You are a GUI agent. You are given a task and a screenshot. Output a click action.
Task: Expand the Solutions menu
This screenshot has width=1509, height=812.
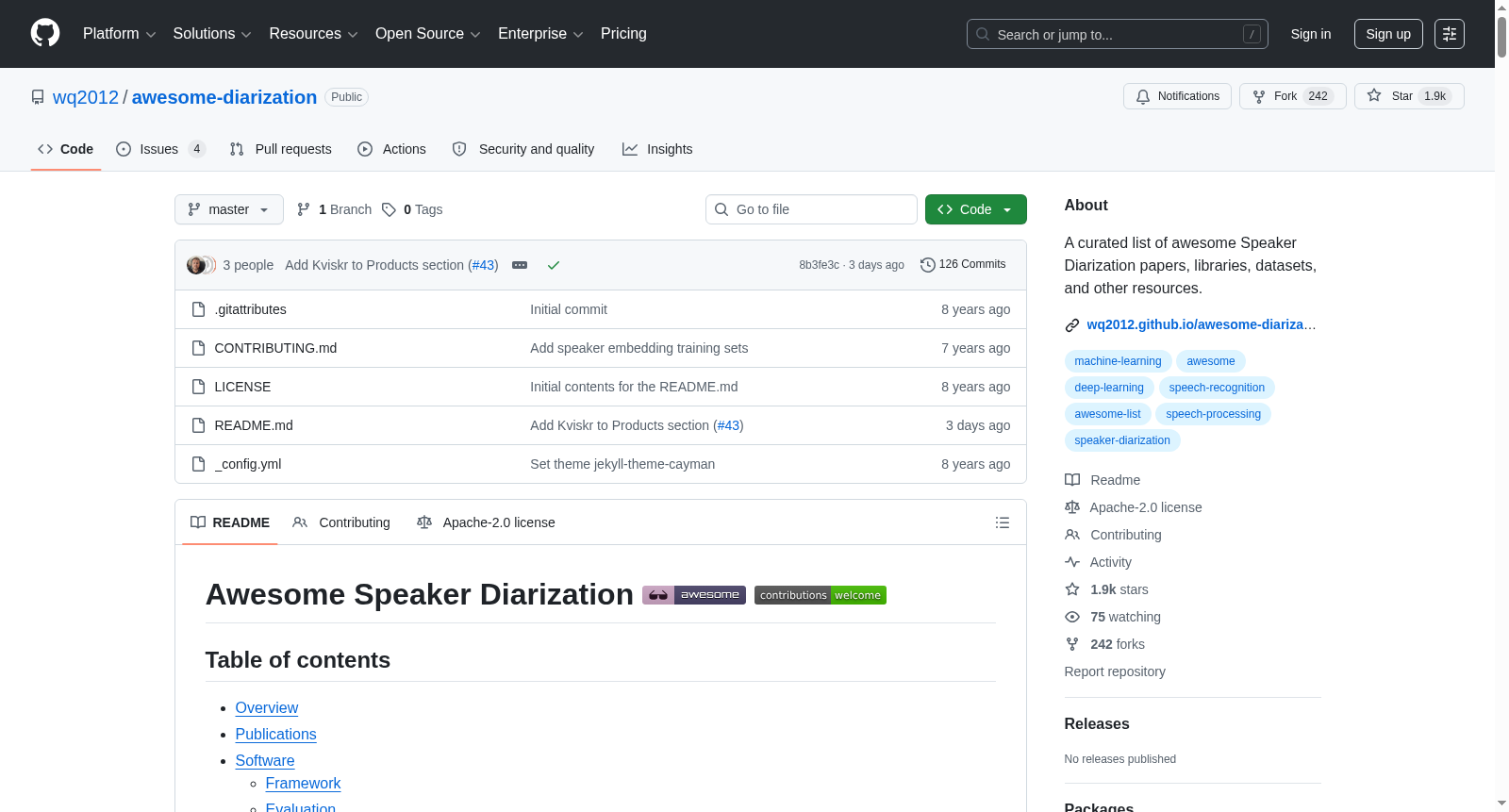coord(212,34)
